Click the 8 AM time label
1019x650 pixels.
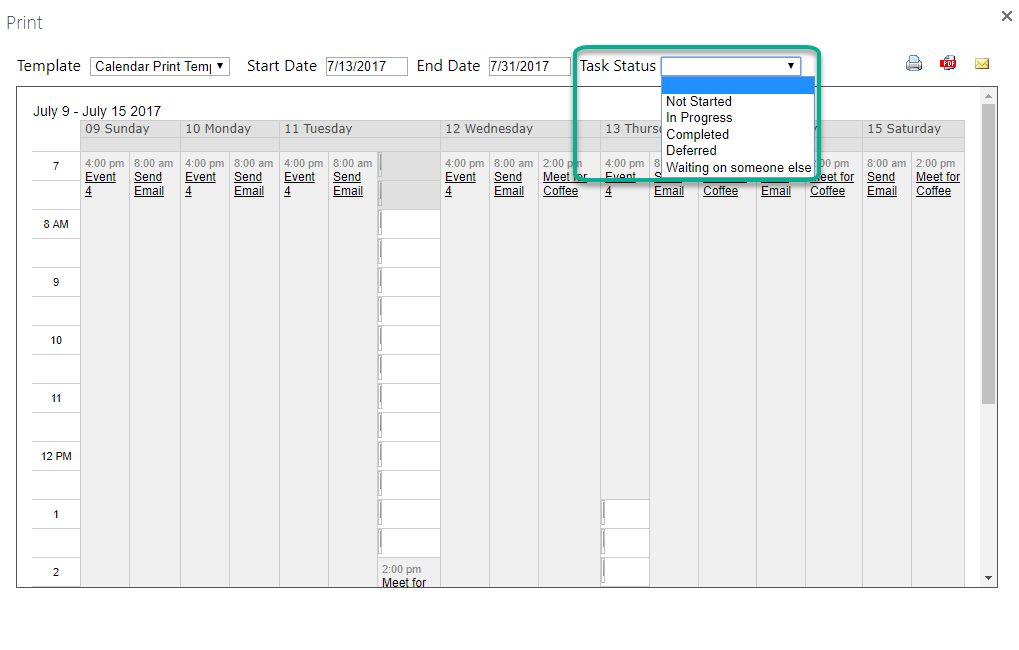tap(56, 224)
